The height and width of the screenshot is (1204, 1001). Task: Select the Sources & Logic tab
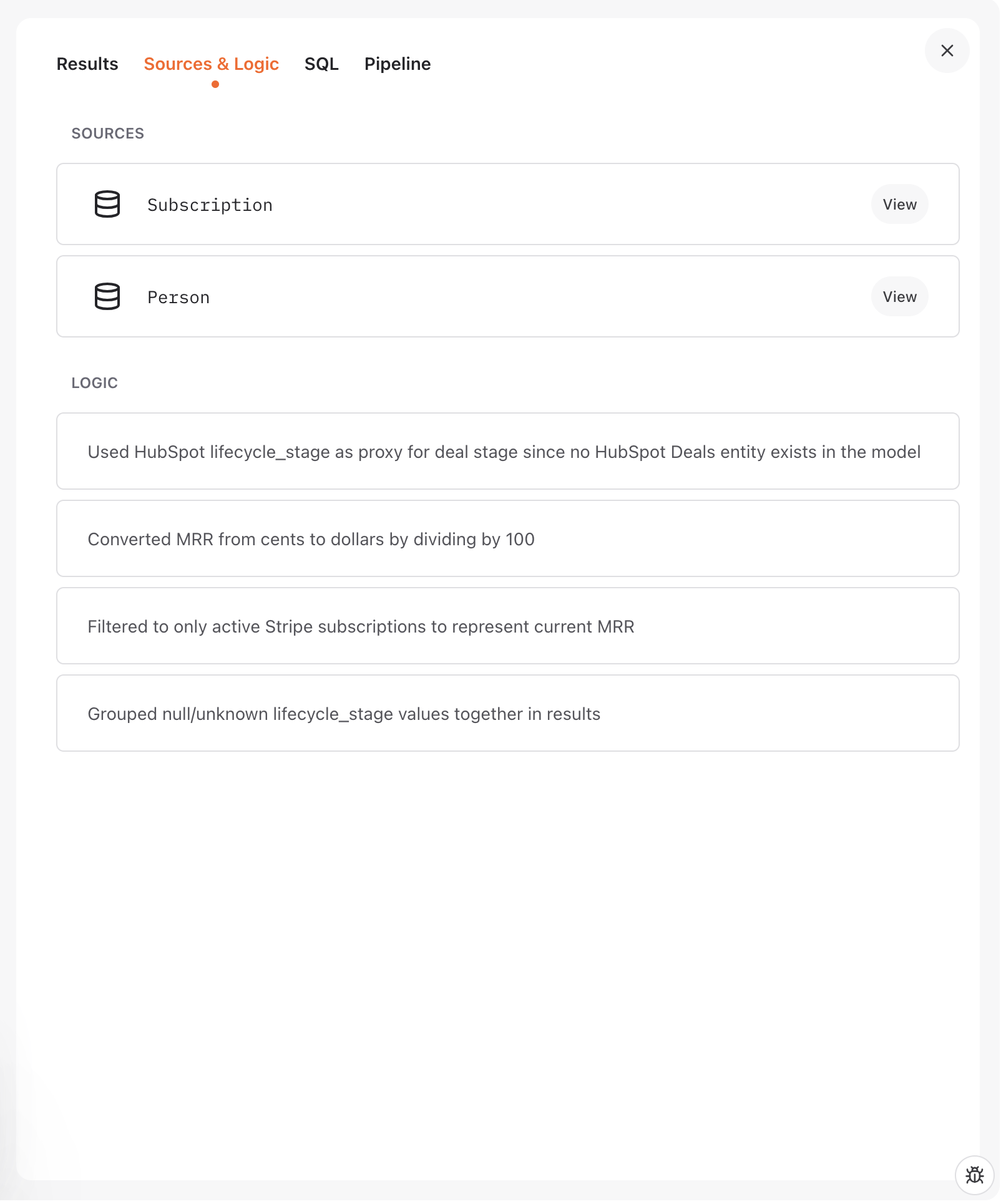coord(211,64)
